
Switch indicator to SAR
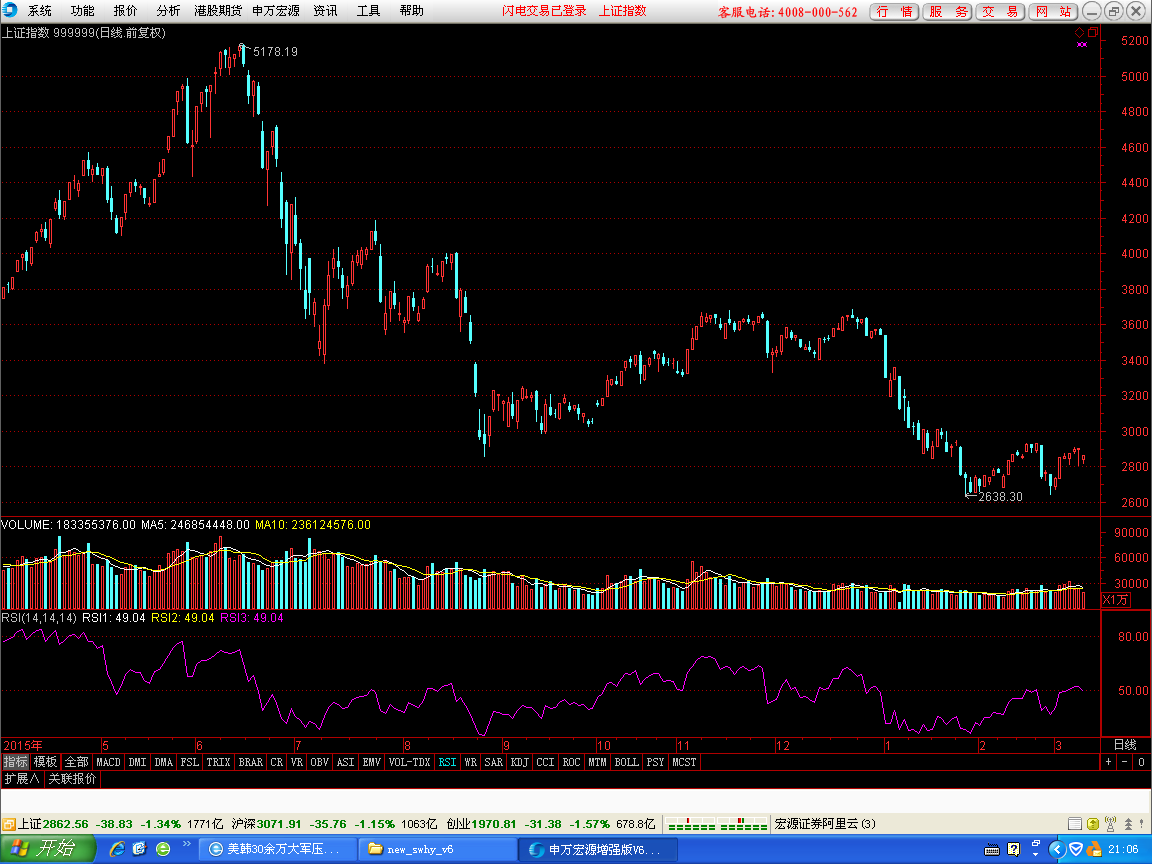(494, 762)
